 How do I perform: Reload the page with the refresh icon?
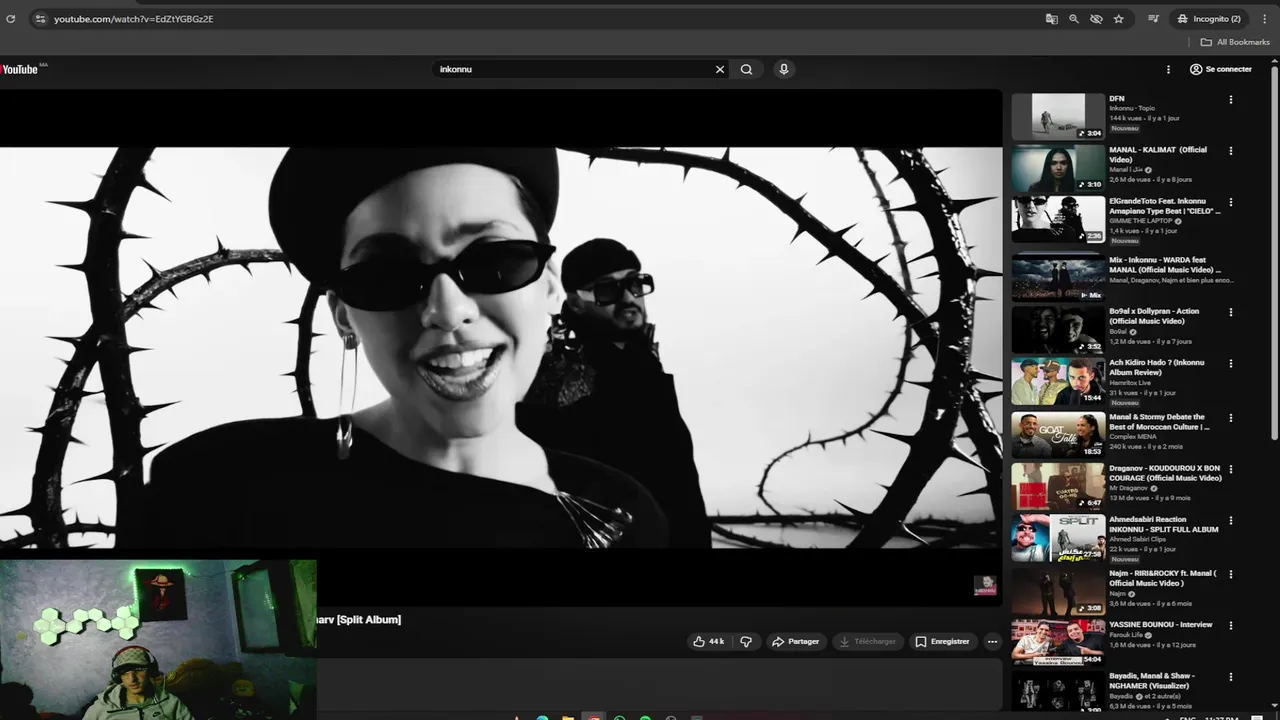pyautogui.click(x=11, y=19)
